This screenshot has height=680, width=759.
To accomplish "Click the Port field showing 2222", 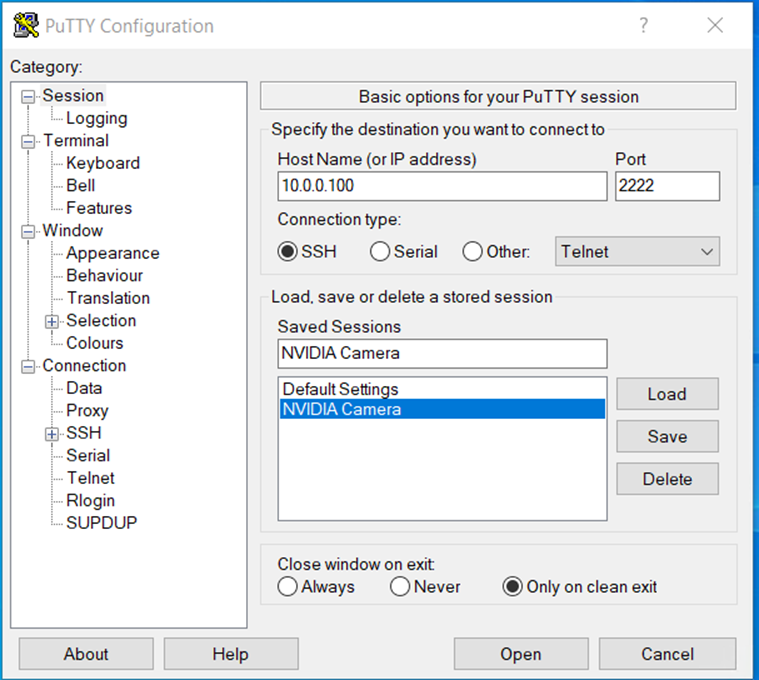I will coord(668,186).
